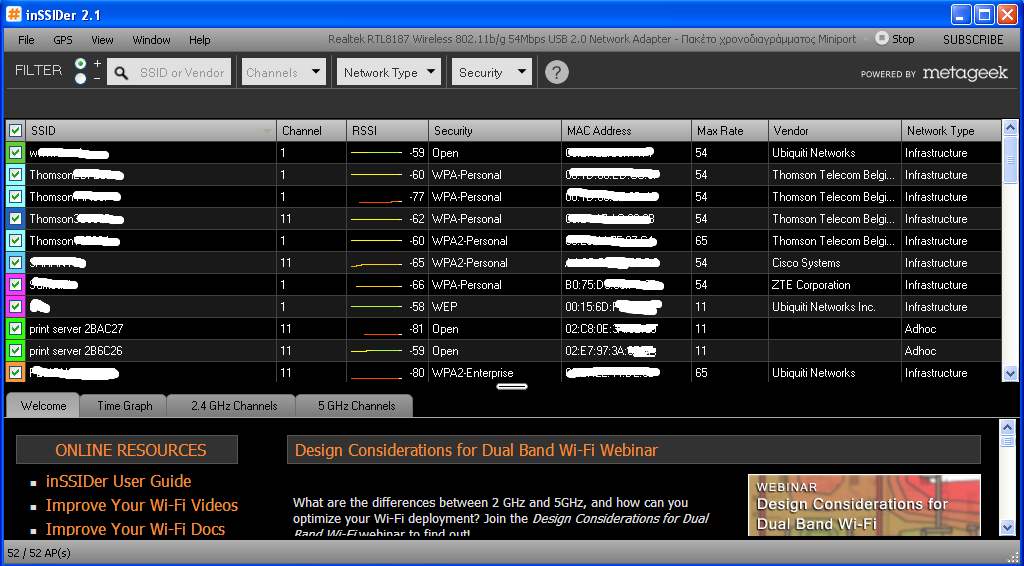This screenshot has height=566, width=1024.
Task: Switch to the Time Graph tab
Action: pos(124,405)
